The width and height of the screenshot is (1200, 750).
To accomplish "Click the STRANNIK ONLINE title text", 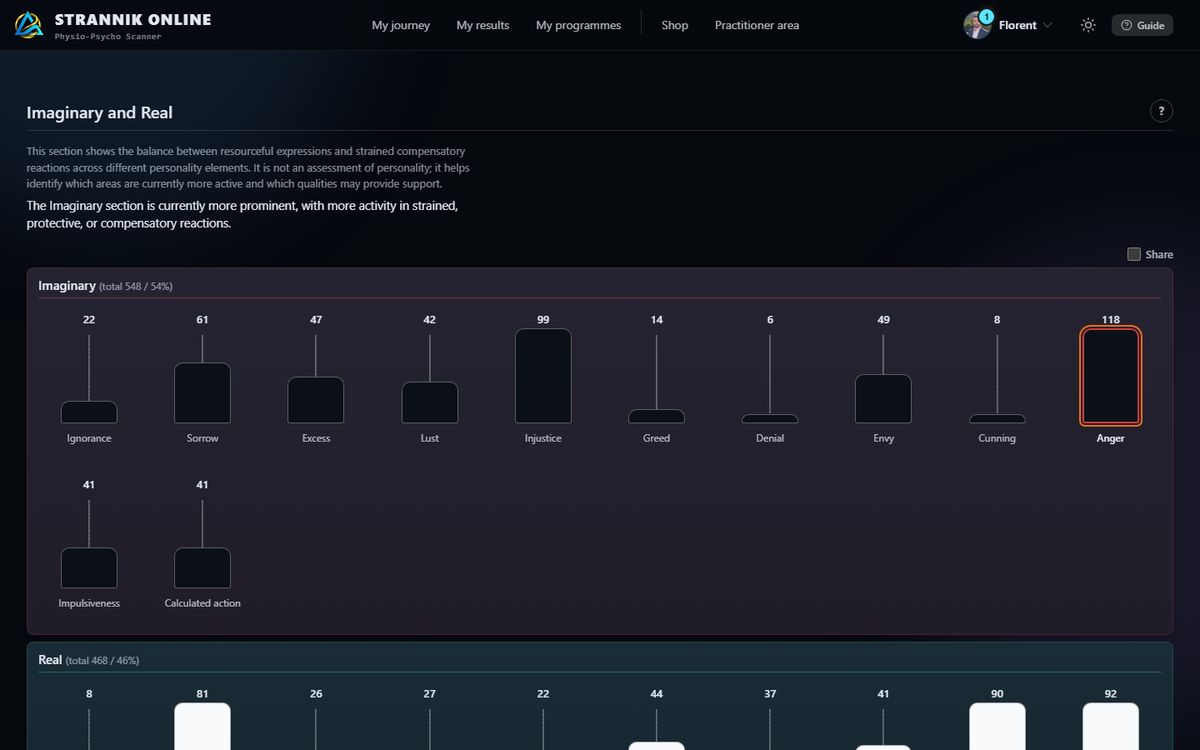I will click(x=133, y=19).
